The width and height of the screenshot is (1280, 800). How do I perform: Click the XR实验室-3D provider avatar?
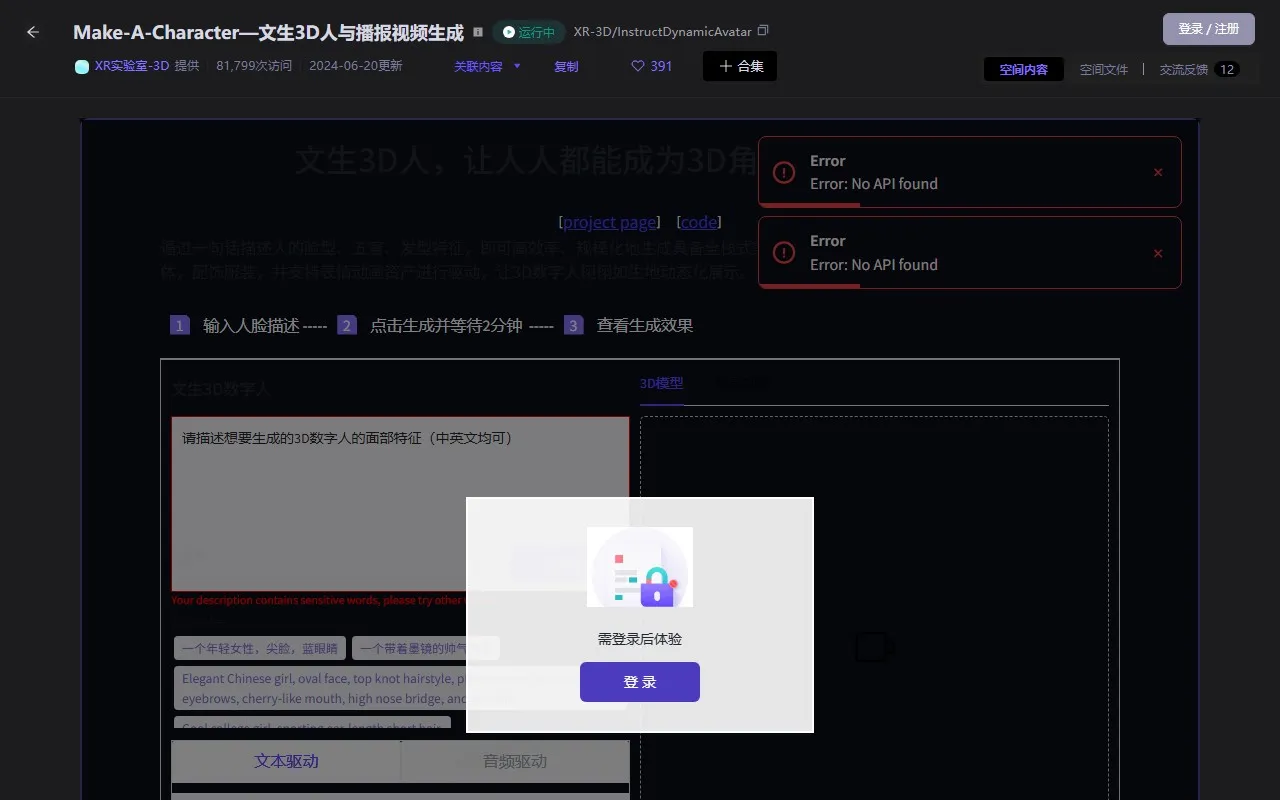[81, 66]
